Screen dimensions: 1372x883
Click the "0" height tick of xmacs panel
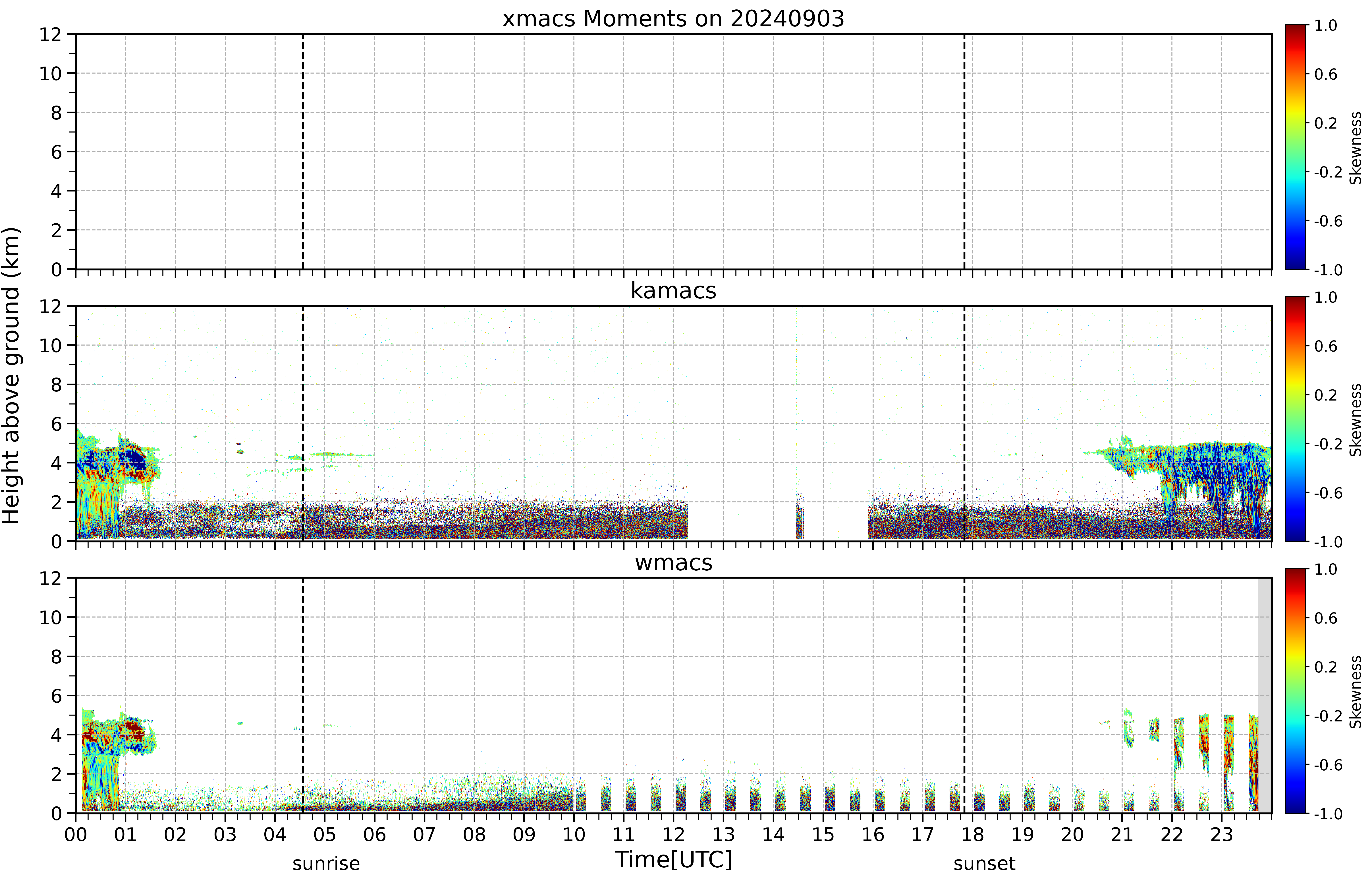[56, 269]
